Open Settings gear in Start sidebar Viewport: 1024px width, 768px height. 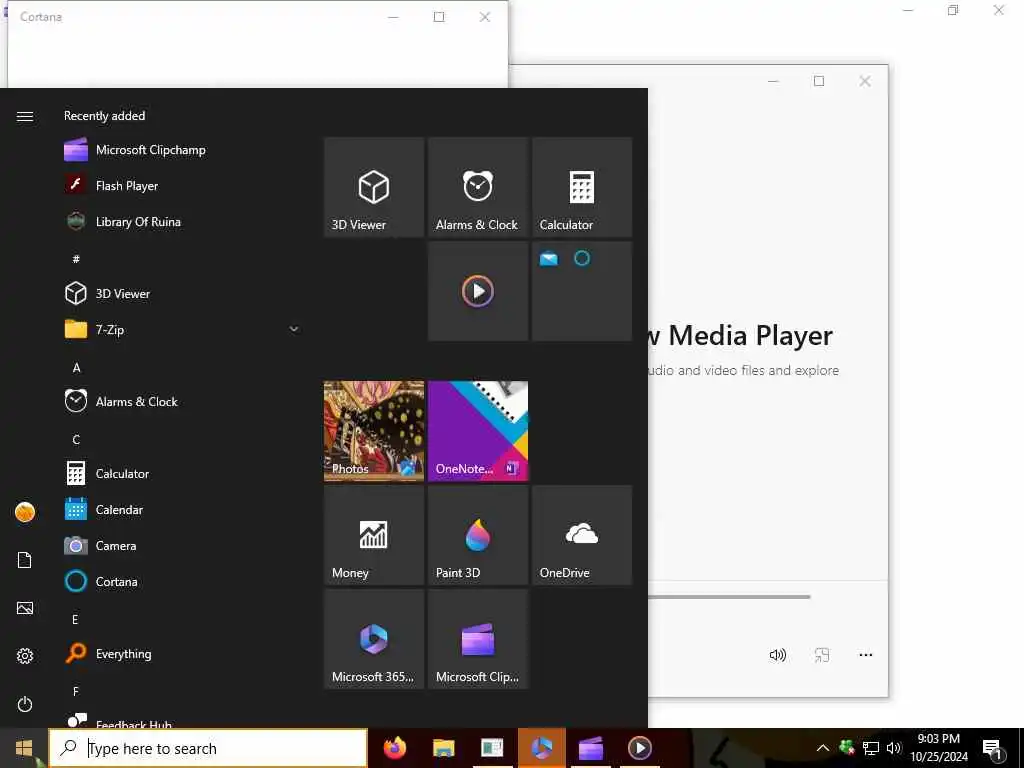25,656
